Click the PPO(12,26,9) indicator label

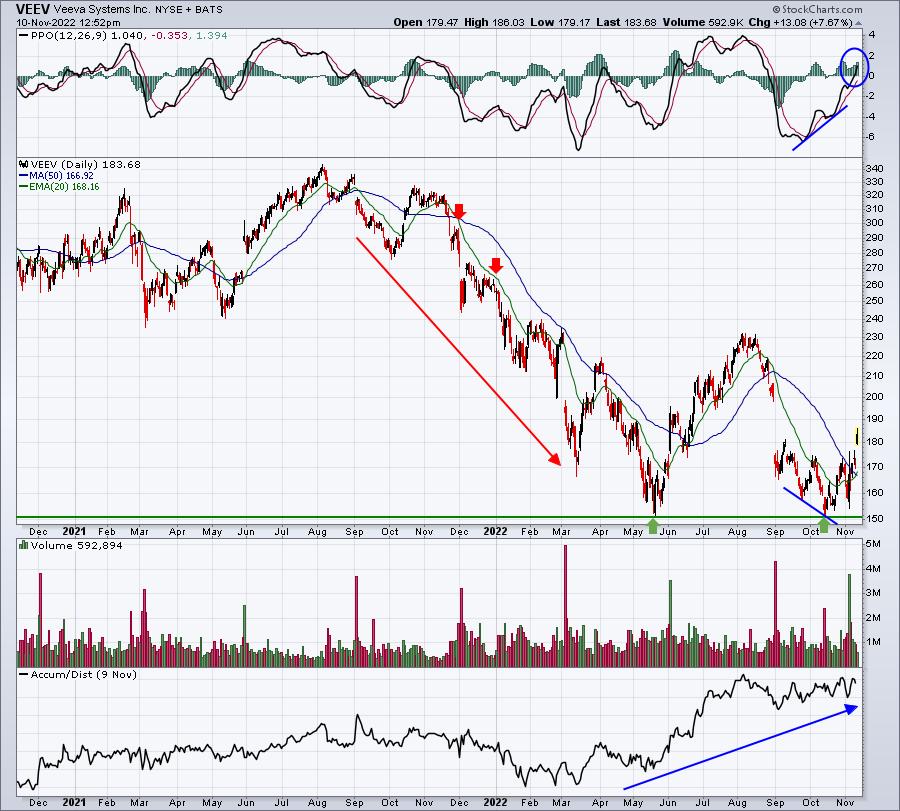(63, 35)
